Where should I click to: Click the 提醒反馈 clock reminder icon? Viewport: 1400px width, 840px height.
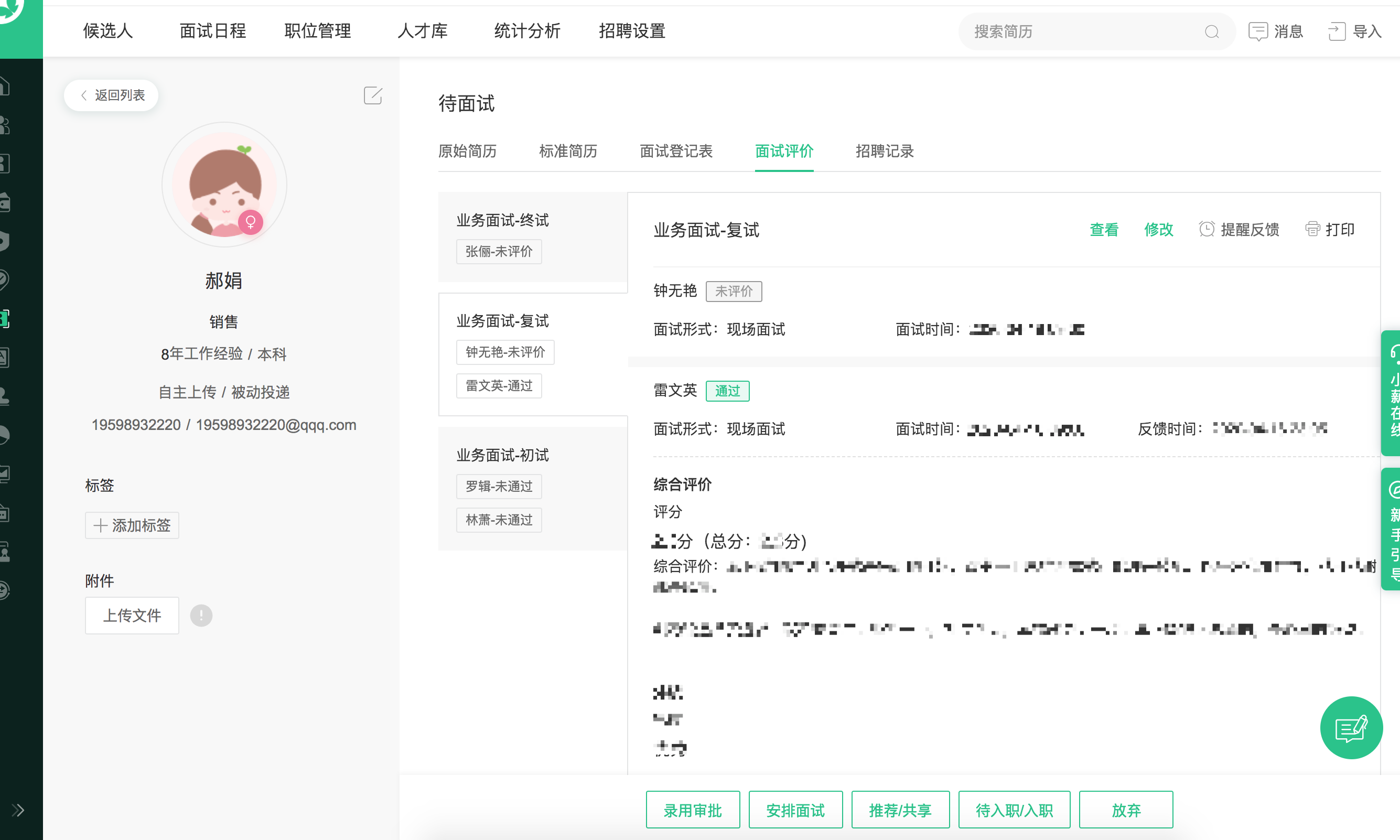click(1206, 229)
